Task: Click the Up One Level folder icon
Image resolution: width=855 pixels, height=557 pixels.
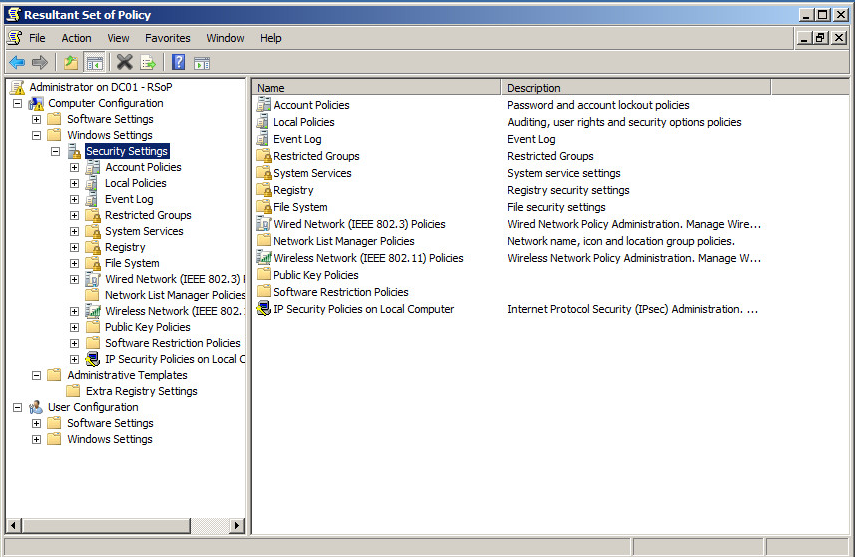Action: coord(70,62)
